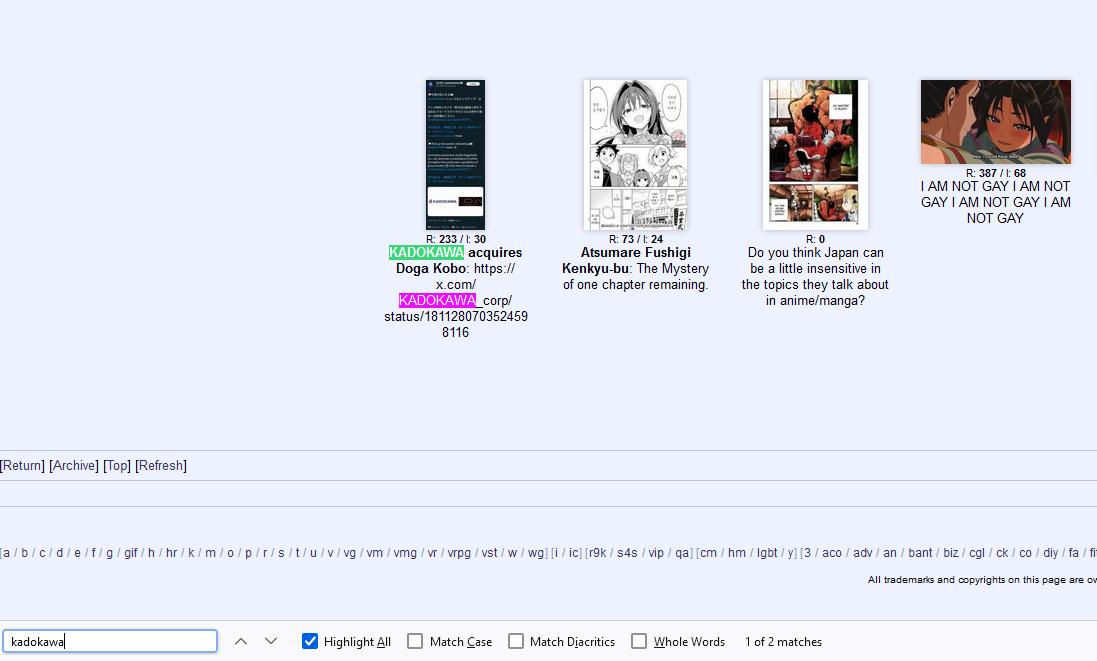Go to previous find match arrow
The width and height of the screenshot is (1097, 661).
pos(241,641)
